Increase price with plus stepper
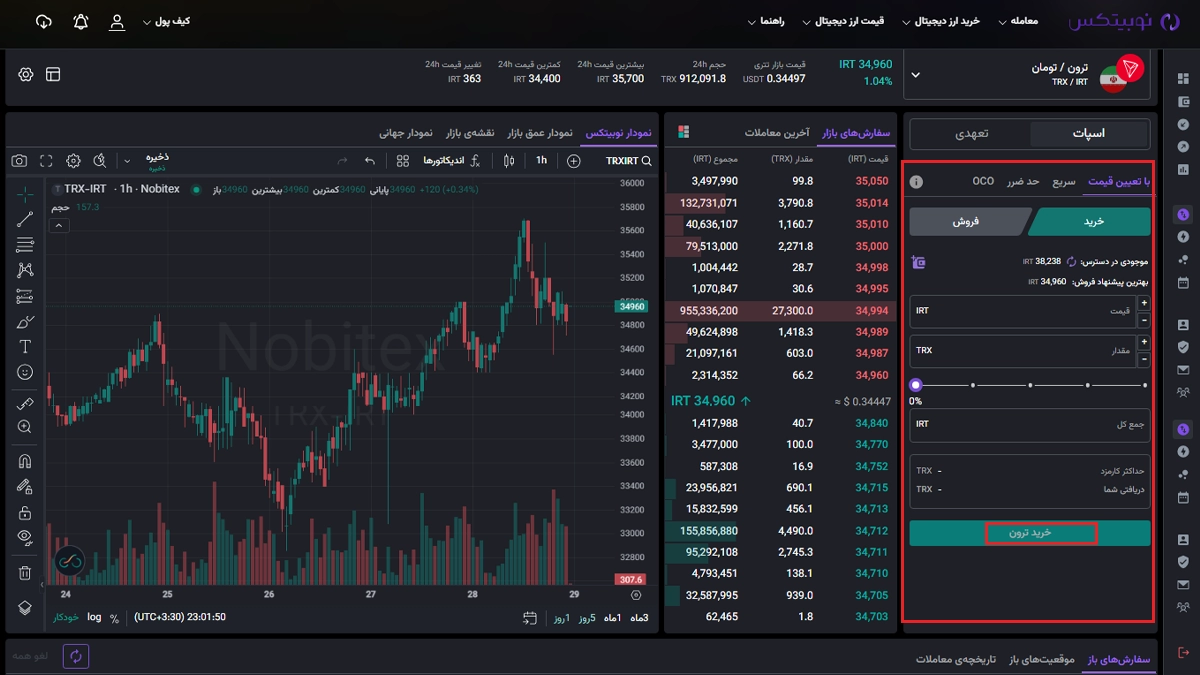The width and height of the screenshot is (1200, 675). tap(1144, 303)
